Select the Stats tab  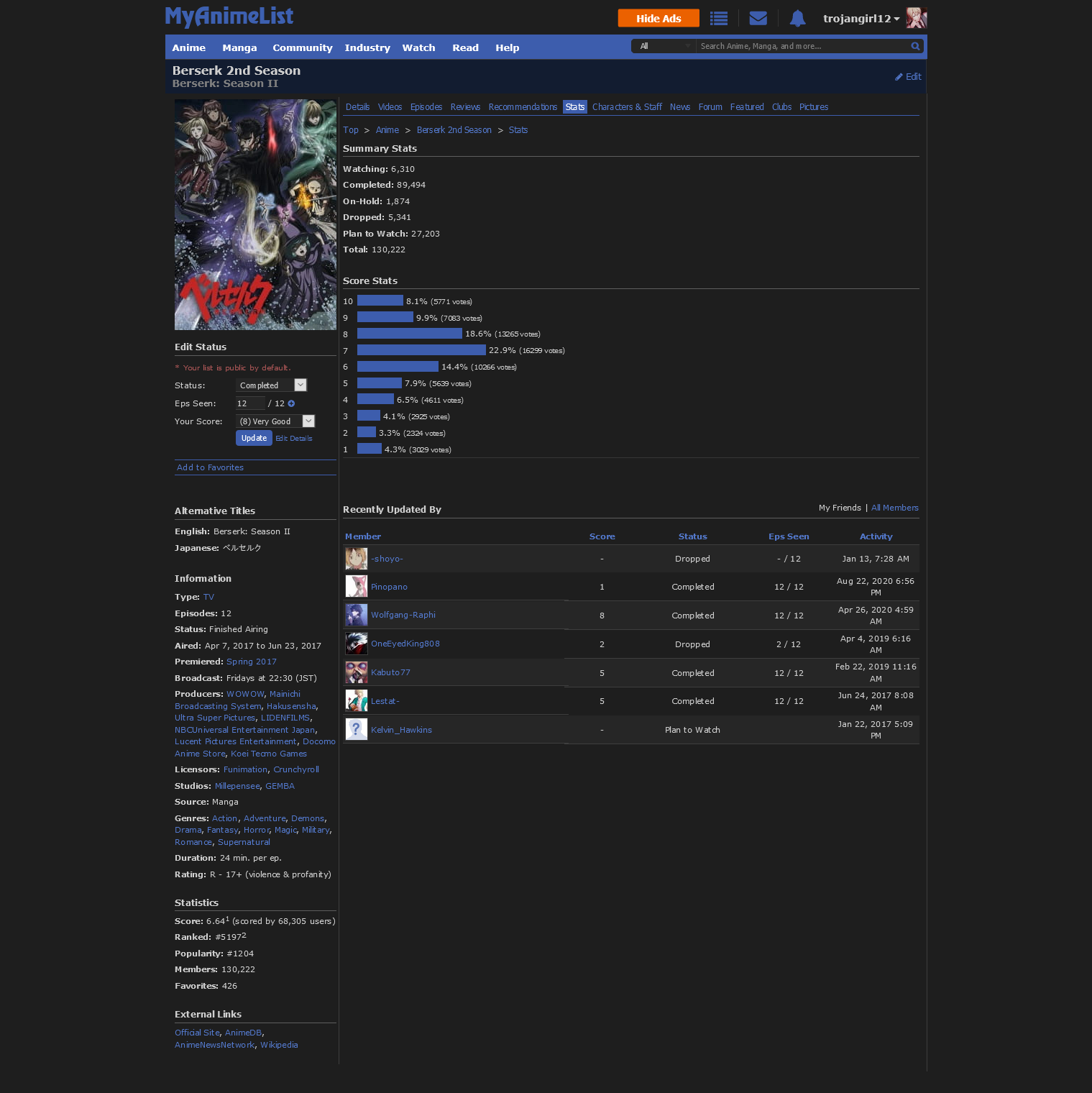click(x=575, y=107)
